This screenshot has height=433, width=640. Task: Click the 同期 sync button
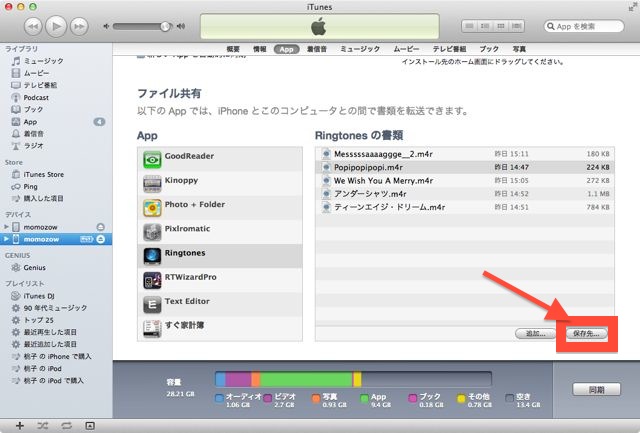[596, 390]
